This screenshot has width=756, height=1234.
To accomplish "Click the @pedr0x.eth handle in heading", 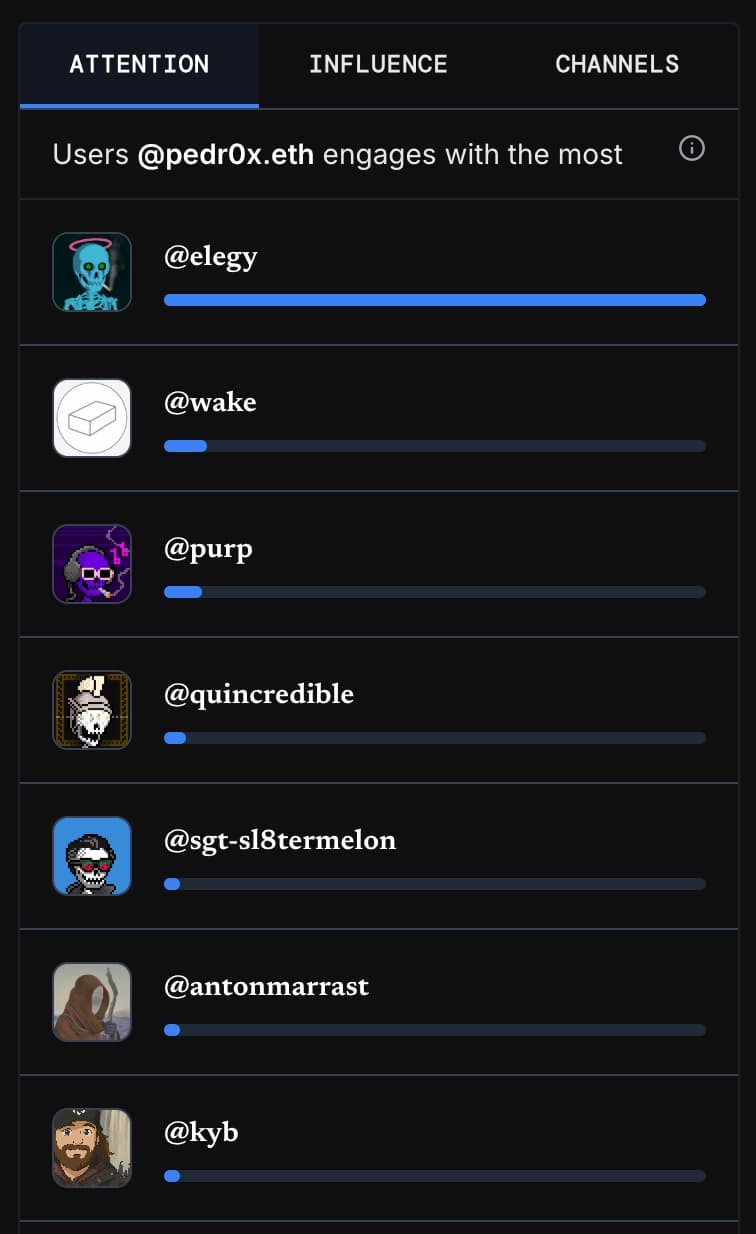I will point(226,155).
